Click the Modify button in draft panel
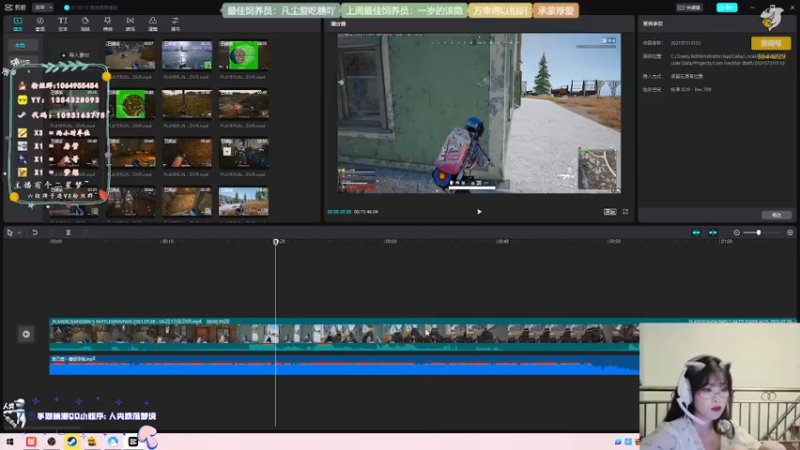The width and height of the screenshot is (800, 450). [x=776, y=215]
